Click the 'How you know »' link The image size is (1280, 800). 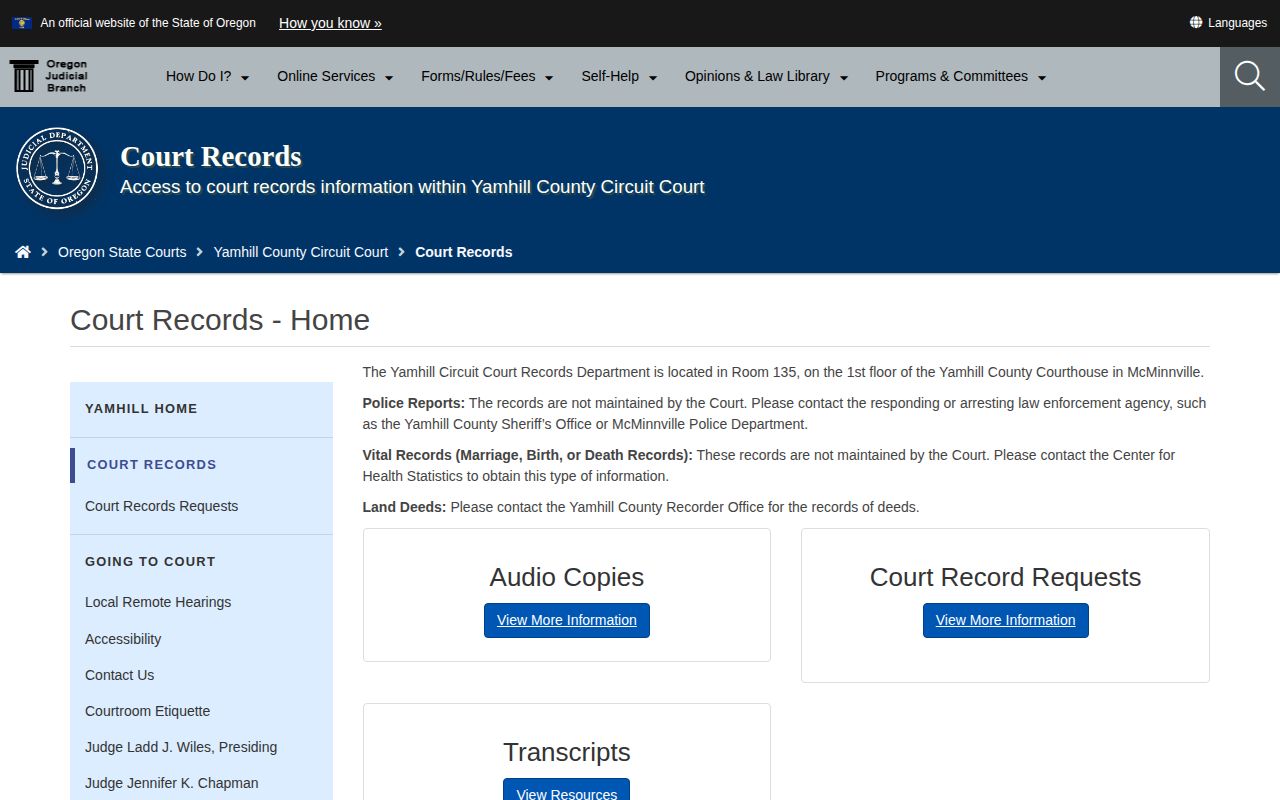pos(330,23)
